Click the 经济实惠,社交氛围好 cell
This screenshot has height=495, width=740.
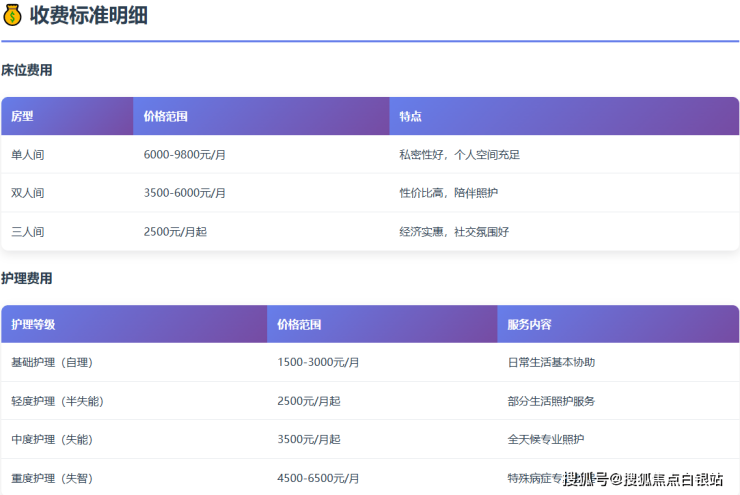pos(453,232)
